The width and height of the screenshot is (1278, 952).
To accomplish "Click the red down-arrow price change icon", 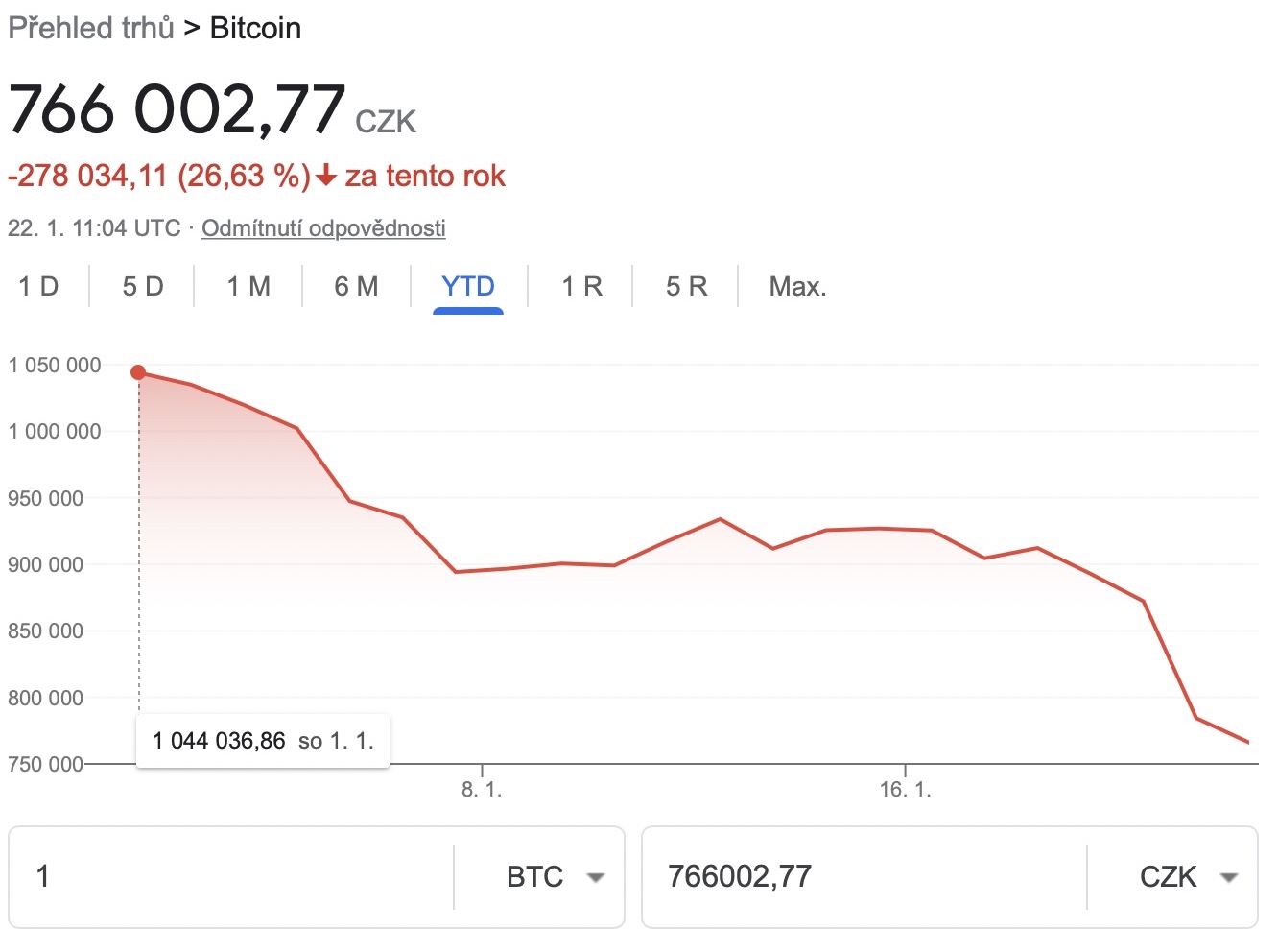I will point(326,177).
